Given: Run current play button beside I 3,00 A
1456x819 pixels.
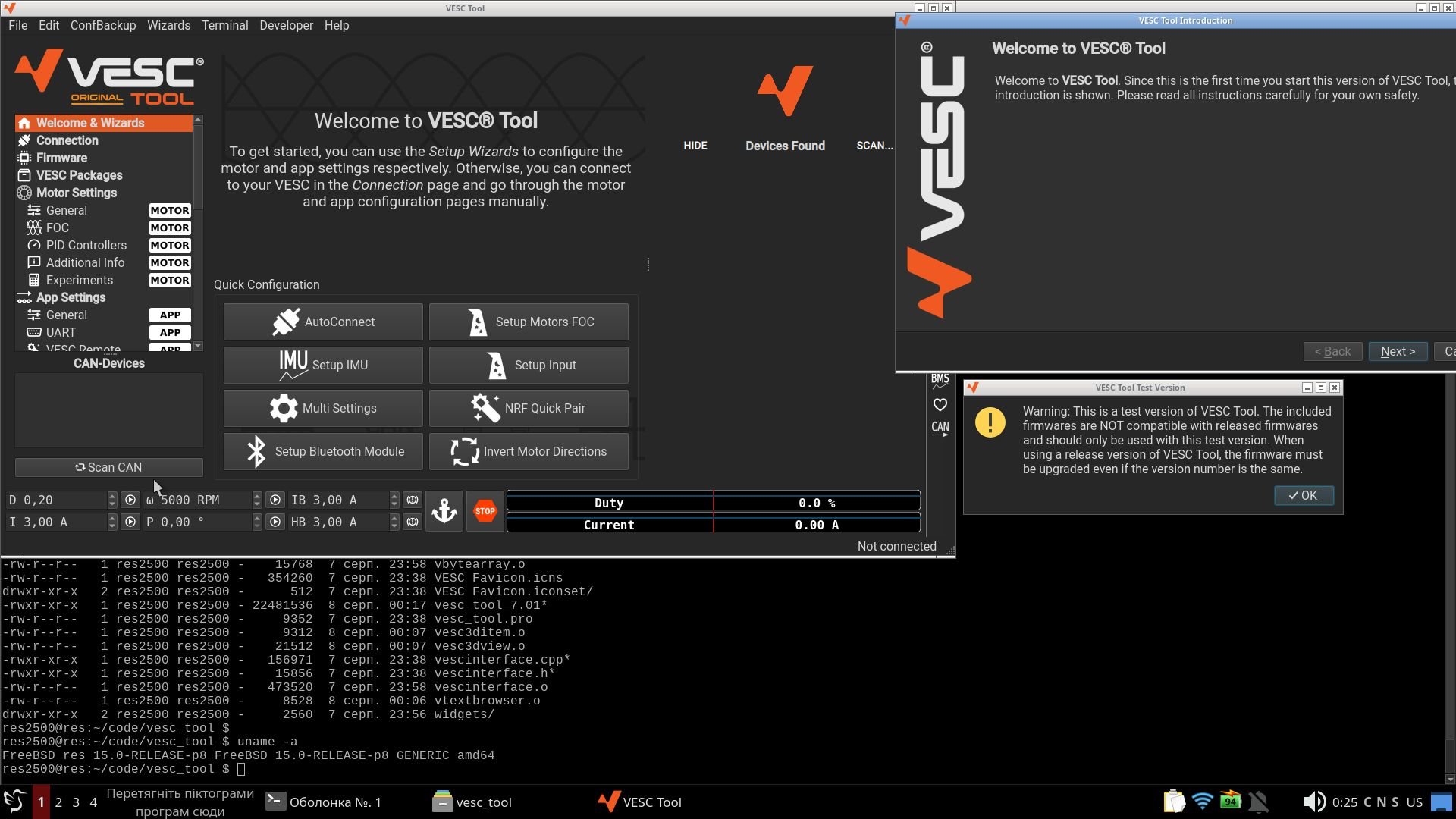Looking at the screenshot, I should coord(130,522).
